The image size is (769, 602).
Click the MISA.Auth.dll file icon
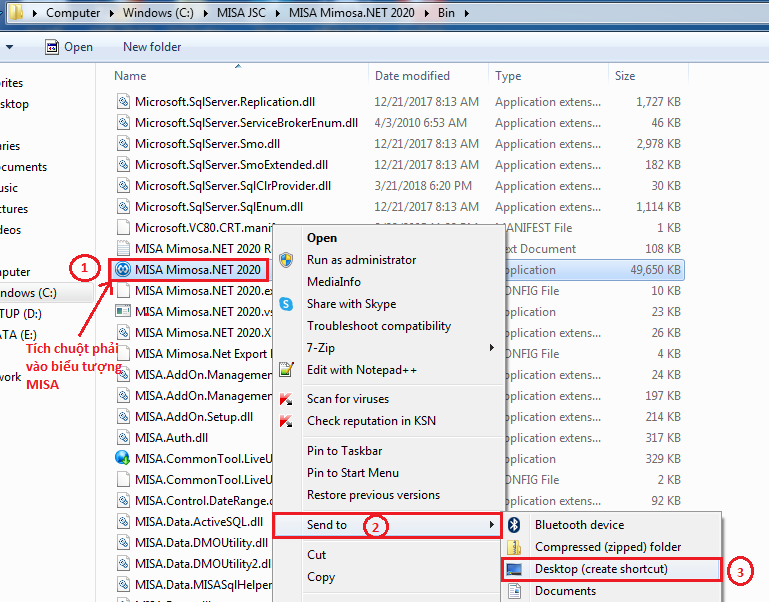[123, 438]
